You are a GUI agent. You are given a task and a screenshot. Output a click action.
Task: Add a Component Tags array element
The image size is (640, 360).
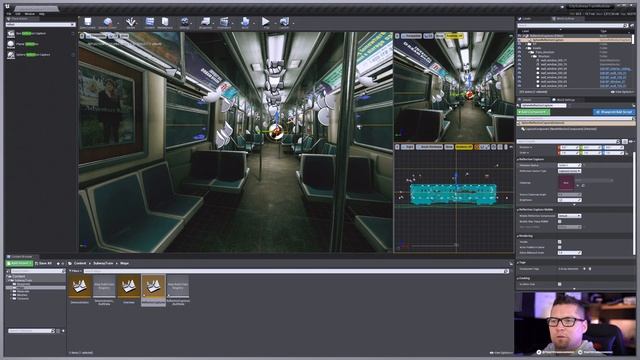tap(584, 269)
